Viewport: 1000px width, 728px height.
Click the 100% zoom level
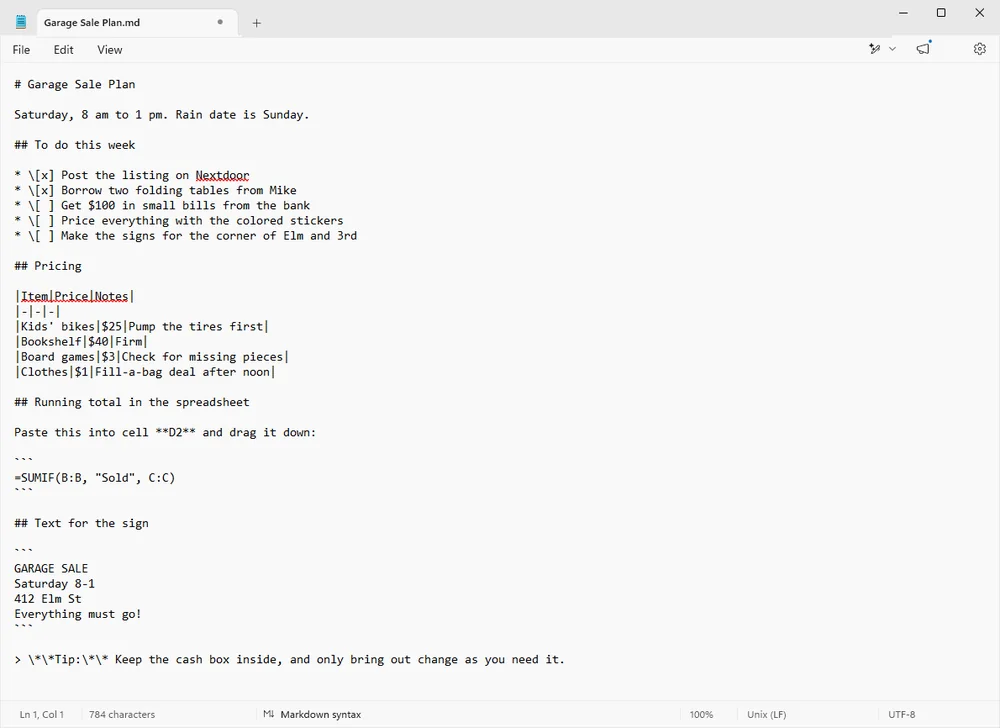[x=701, y=715]
